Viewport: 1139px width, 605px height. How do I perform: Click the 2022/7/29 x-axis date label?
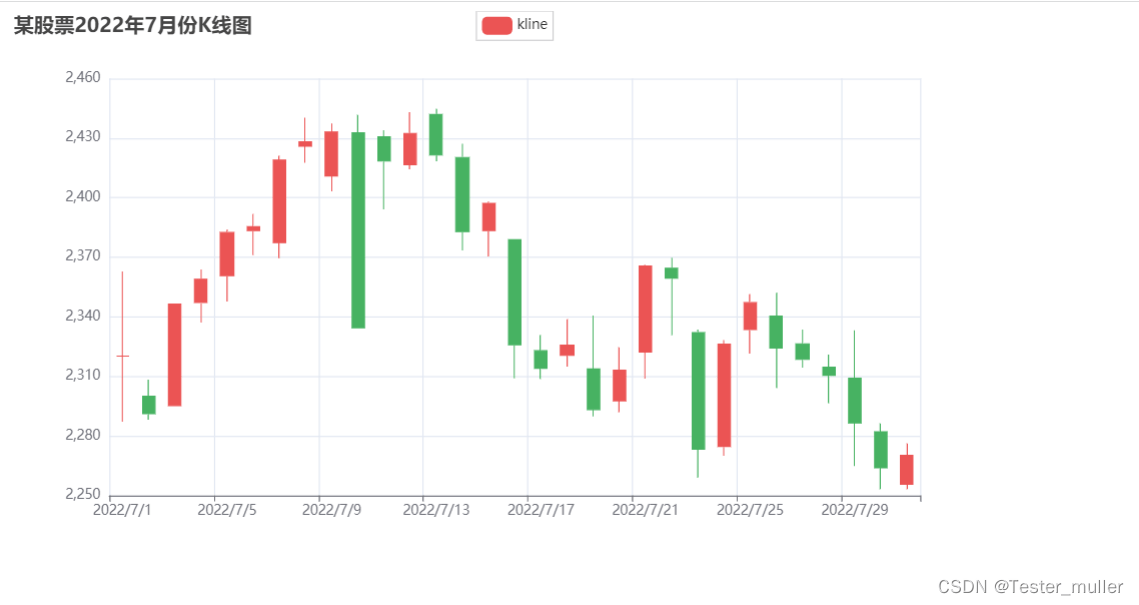855,510
